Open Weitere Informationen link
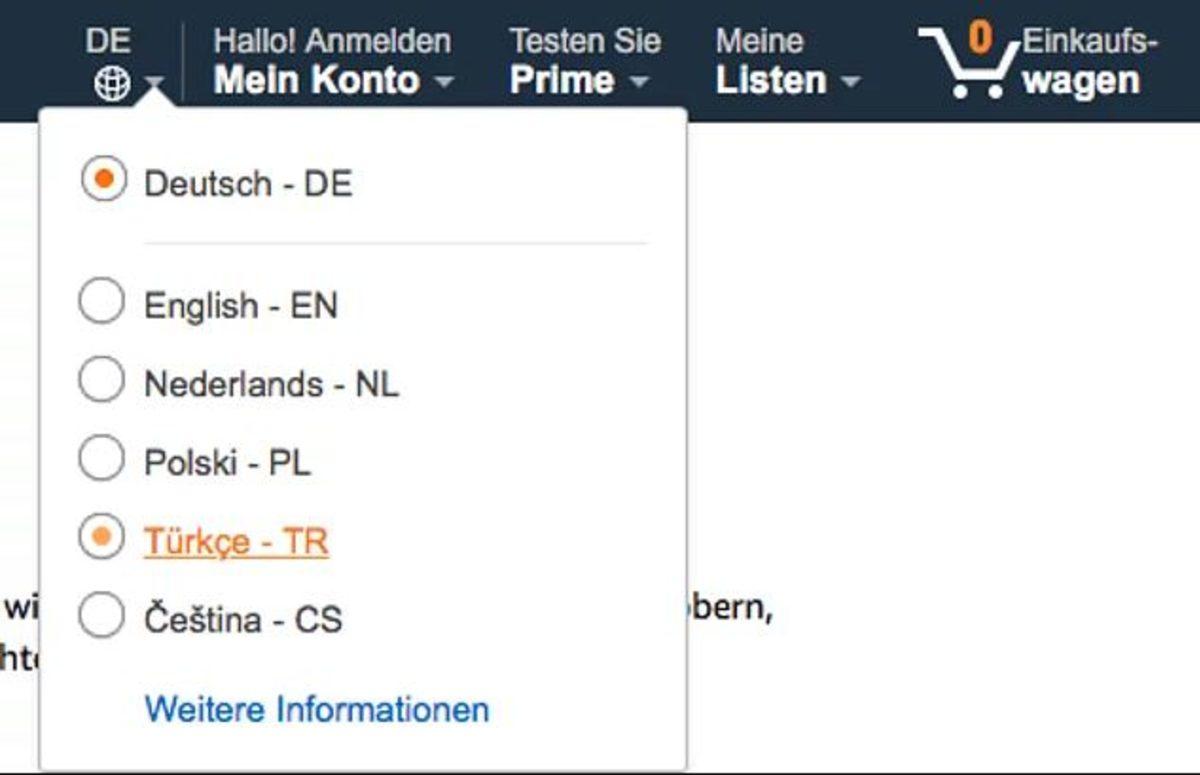Viewport: 1200px width, 775px height. point(316,709)
